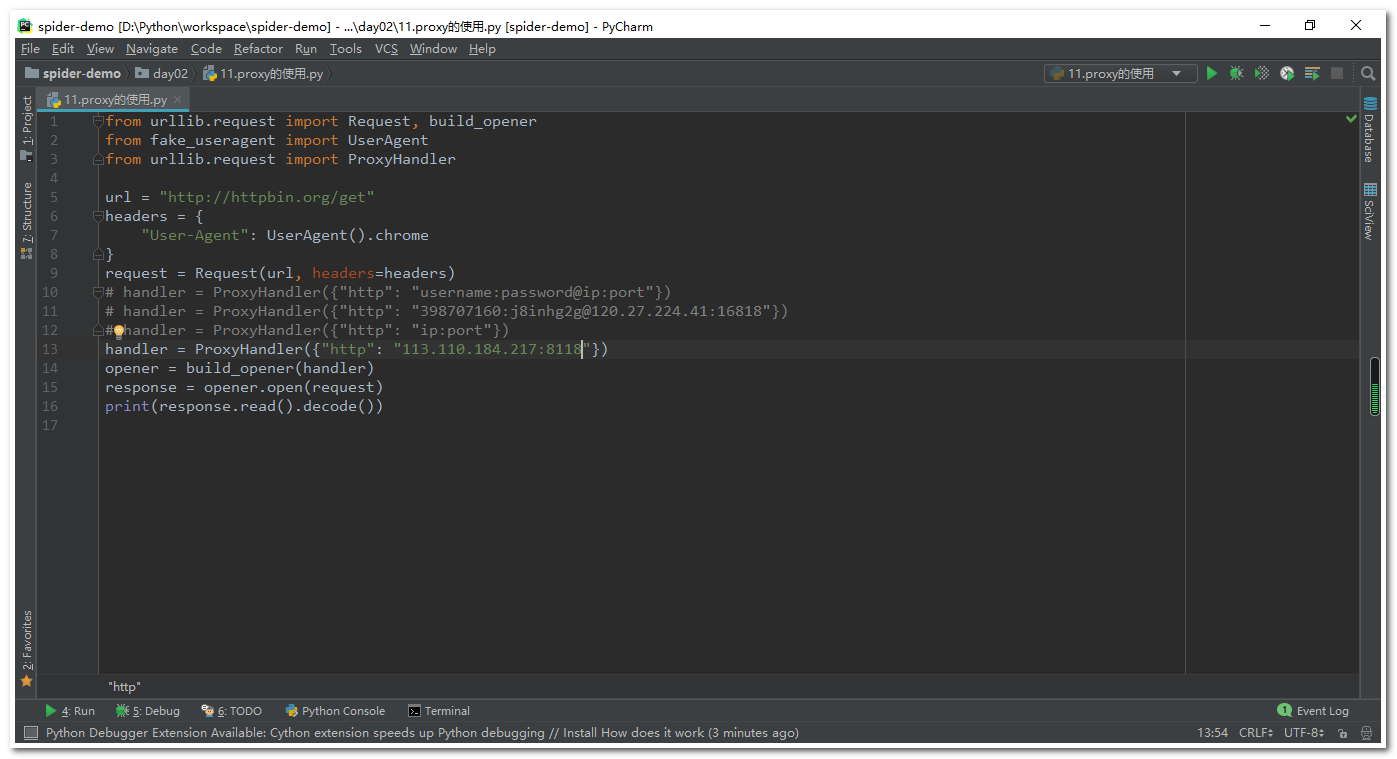1397x759 pixels.
Task: Click the Hector inspector icon in status bar
Action: (1365, 733)
